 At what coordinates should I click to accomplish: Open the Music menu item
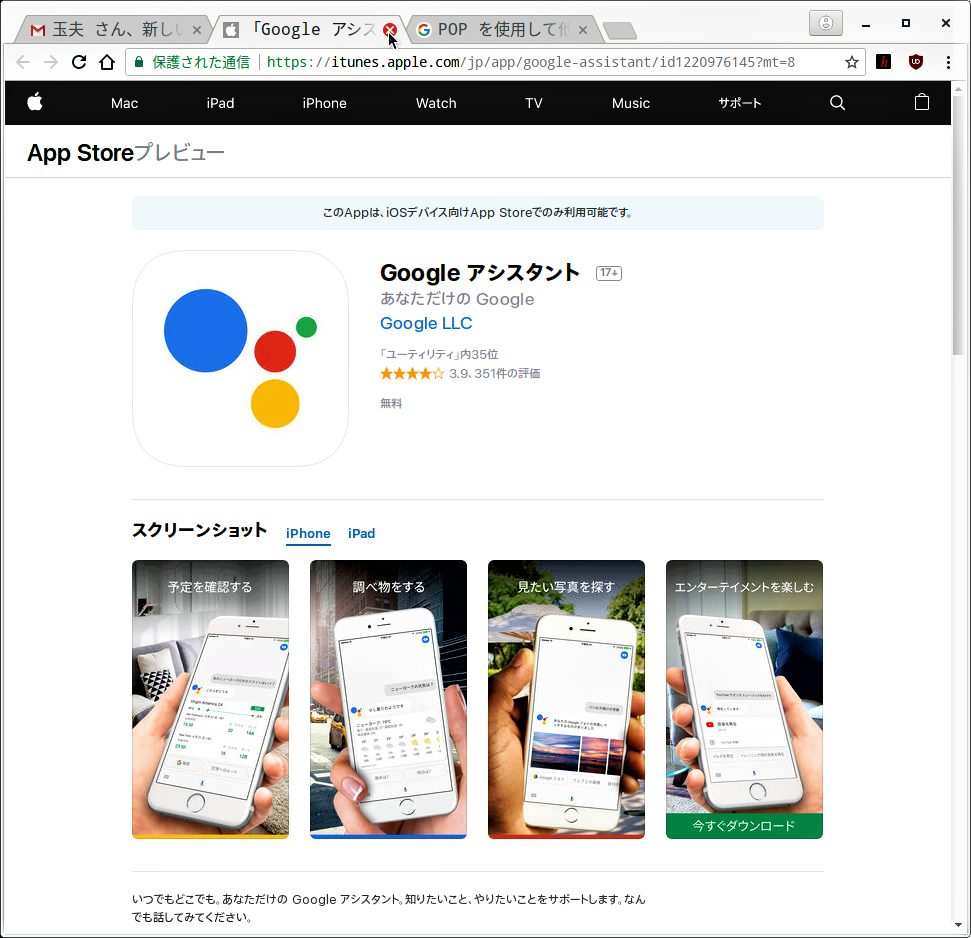631,103
